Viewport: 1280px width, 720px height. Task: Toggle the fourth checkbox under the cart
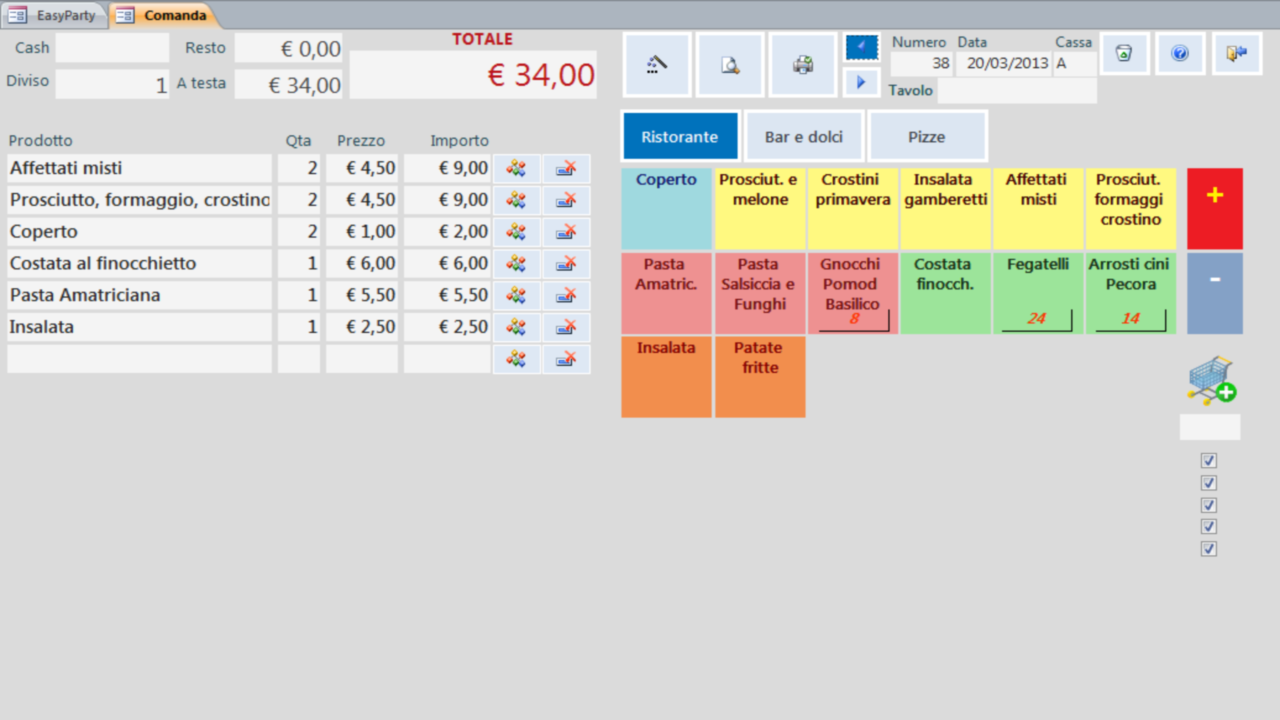(1209, 527)
